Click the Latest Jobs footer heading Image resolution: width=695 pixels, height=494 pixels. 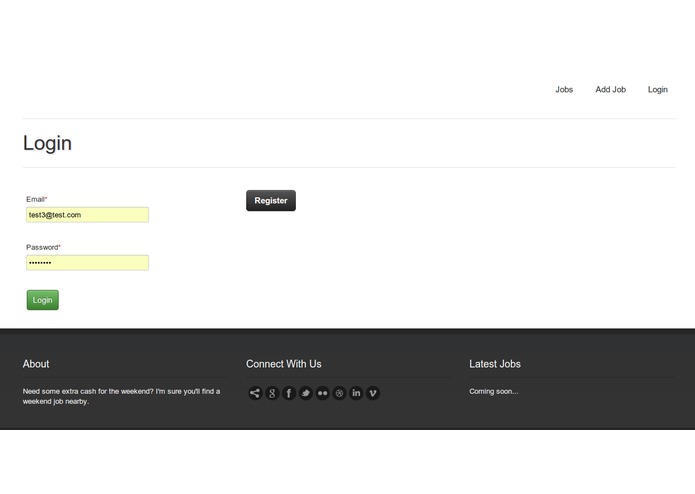click(x=495, y=364)
